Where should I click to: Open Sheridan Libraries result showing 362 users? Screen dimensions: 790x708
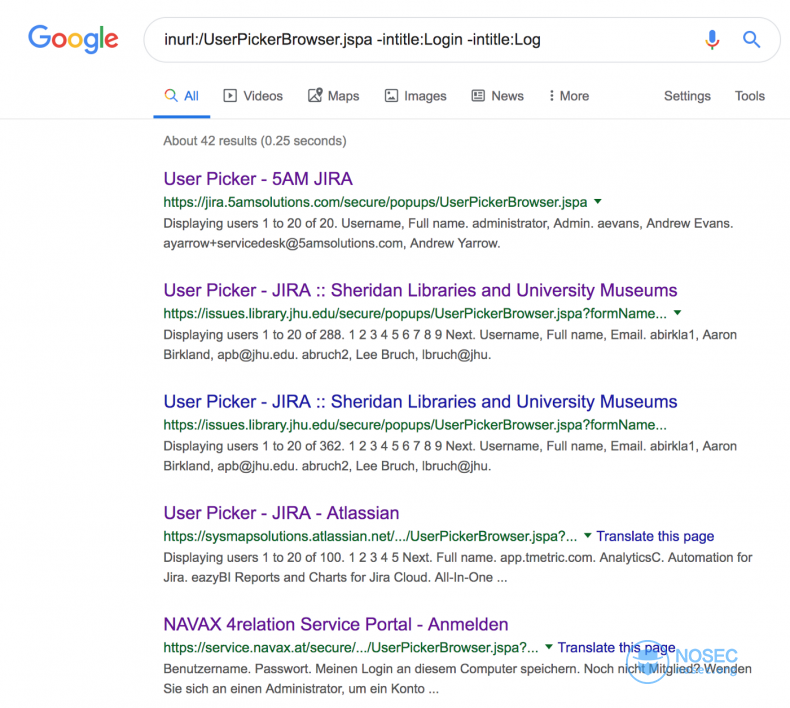point(420,402)
